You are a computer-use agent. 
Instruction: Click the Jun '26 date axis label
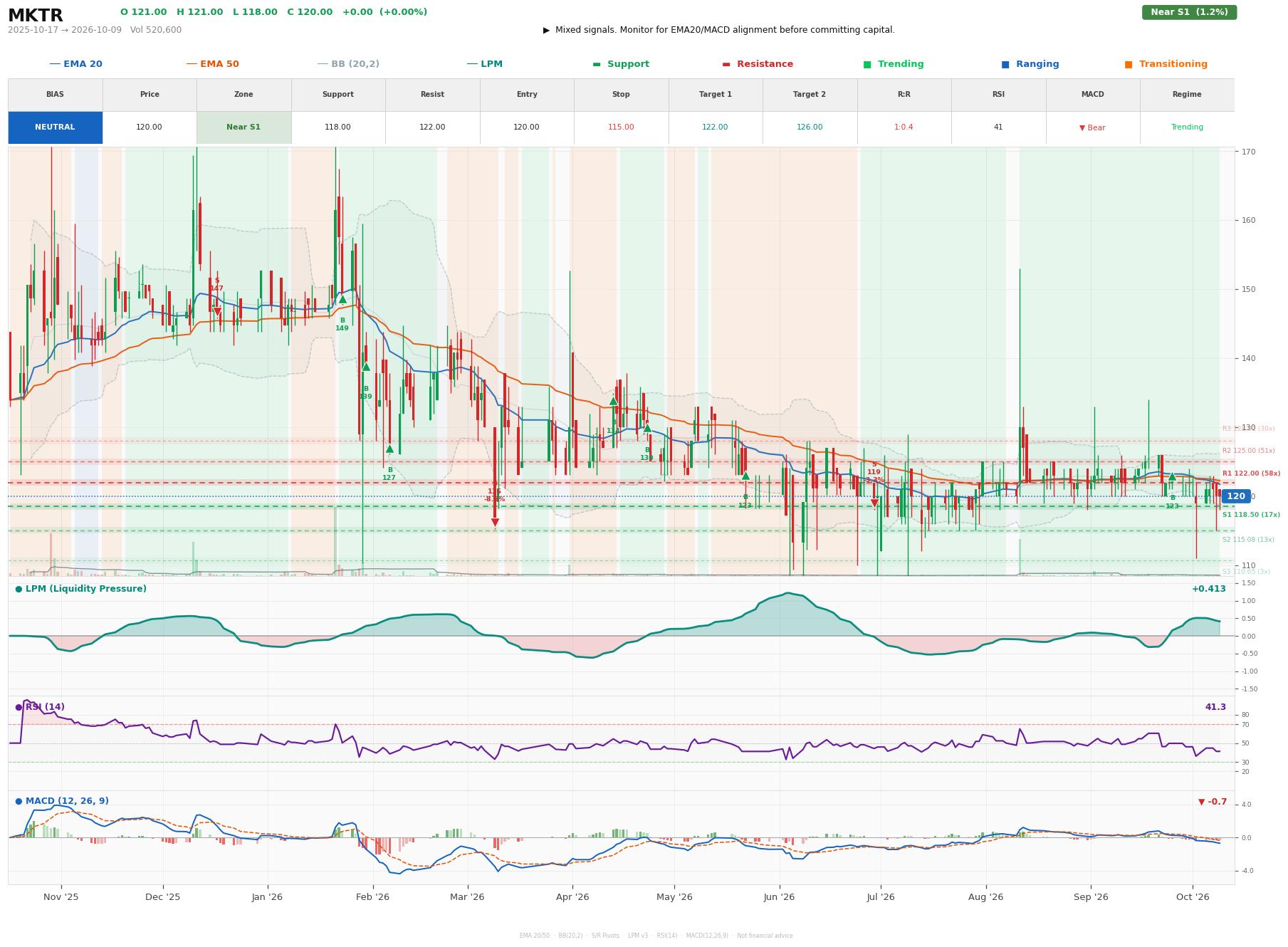pos(779,897)
